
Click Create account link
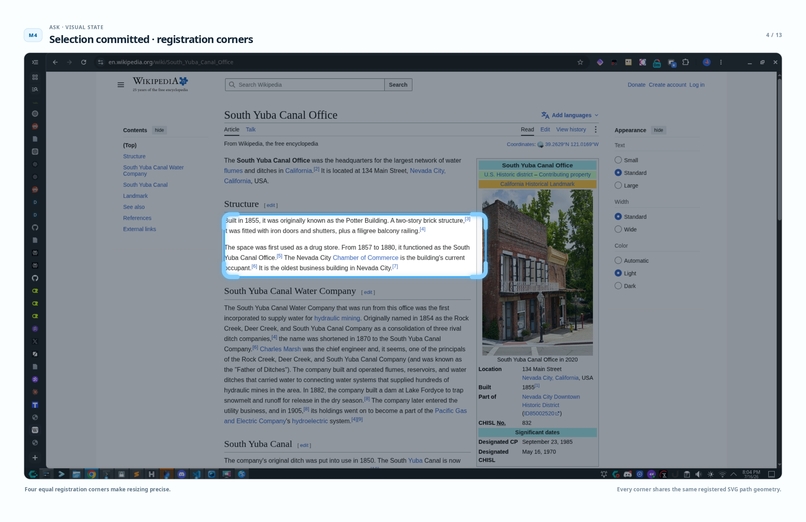click(667, 85)
